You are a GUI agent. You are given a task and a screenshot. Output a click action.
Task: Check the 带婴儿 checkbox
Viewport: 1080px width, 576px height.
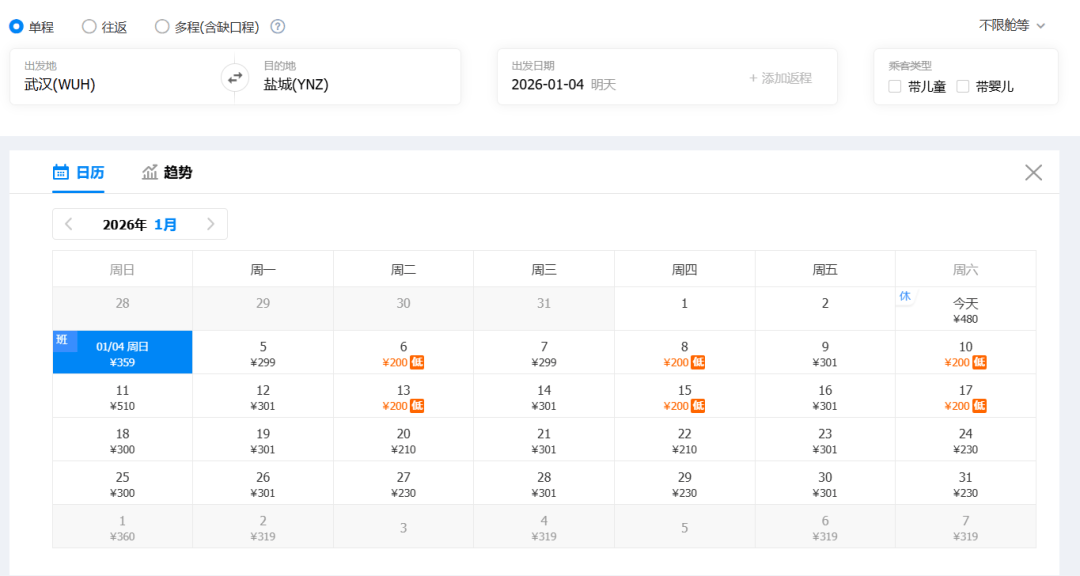[963, 87]
